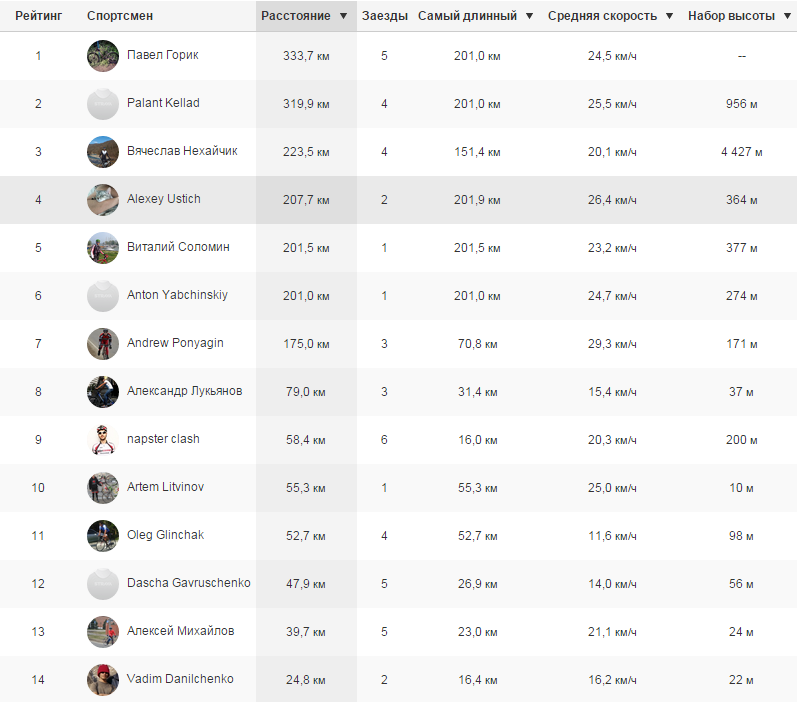Click Vadim Danilchenko's avatar photo
Screen dimensions: 800x702
[x=103, y=680]
